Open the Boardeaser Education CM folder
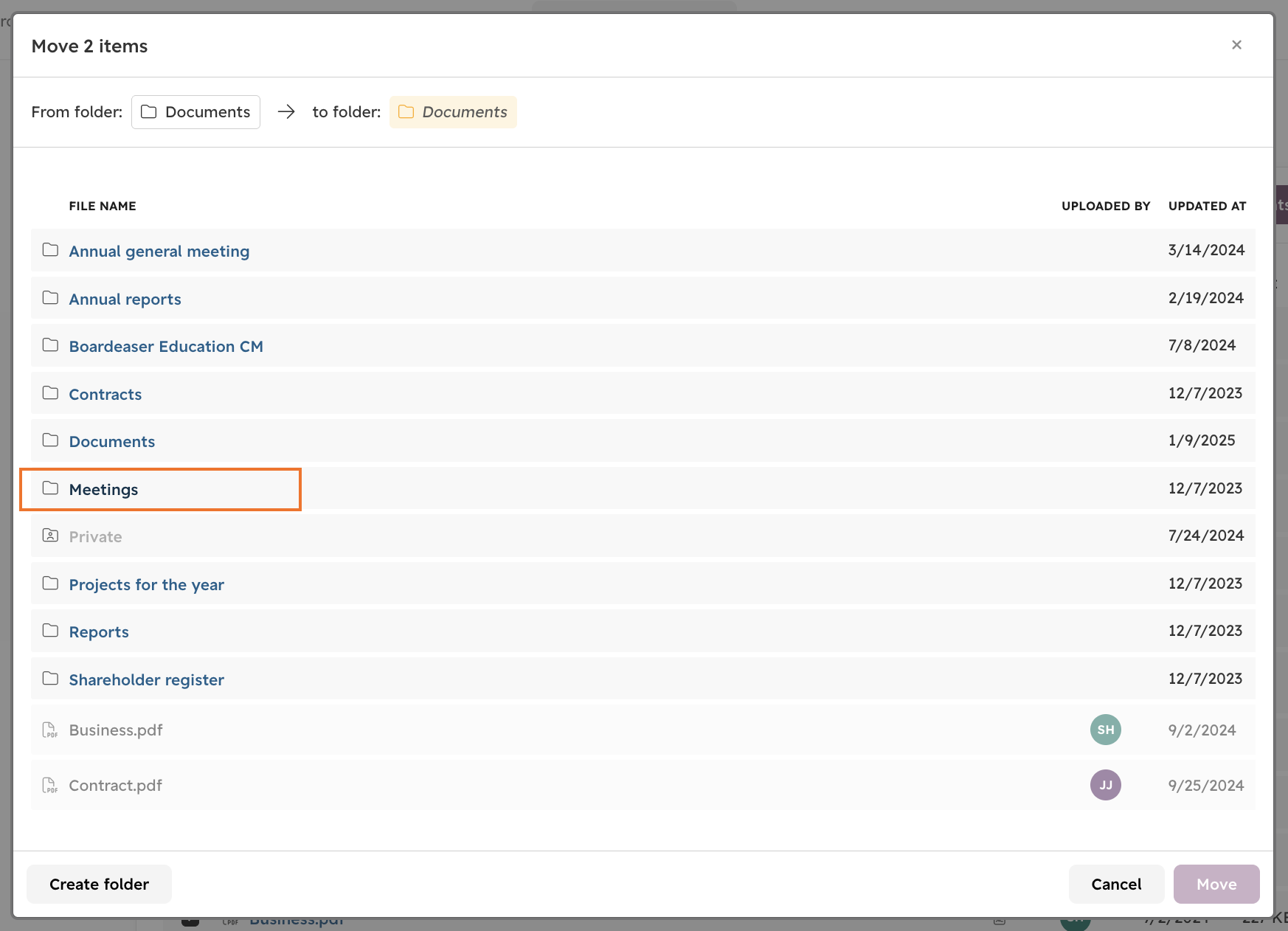 166,347
